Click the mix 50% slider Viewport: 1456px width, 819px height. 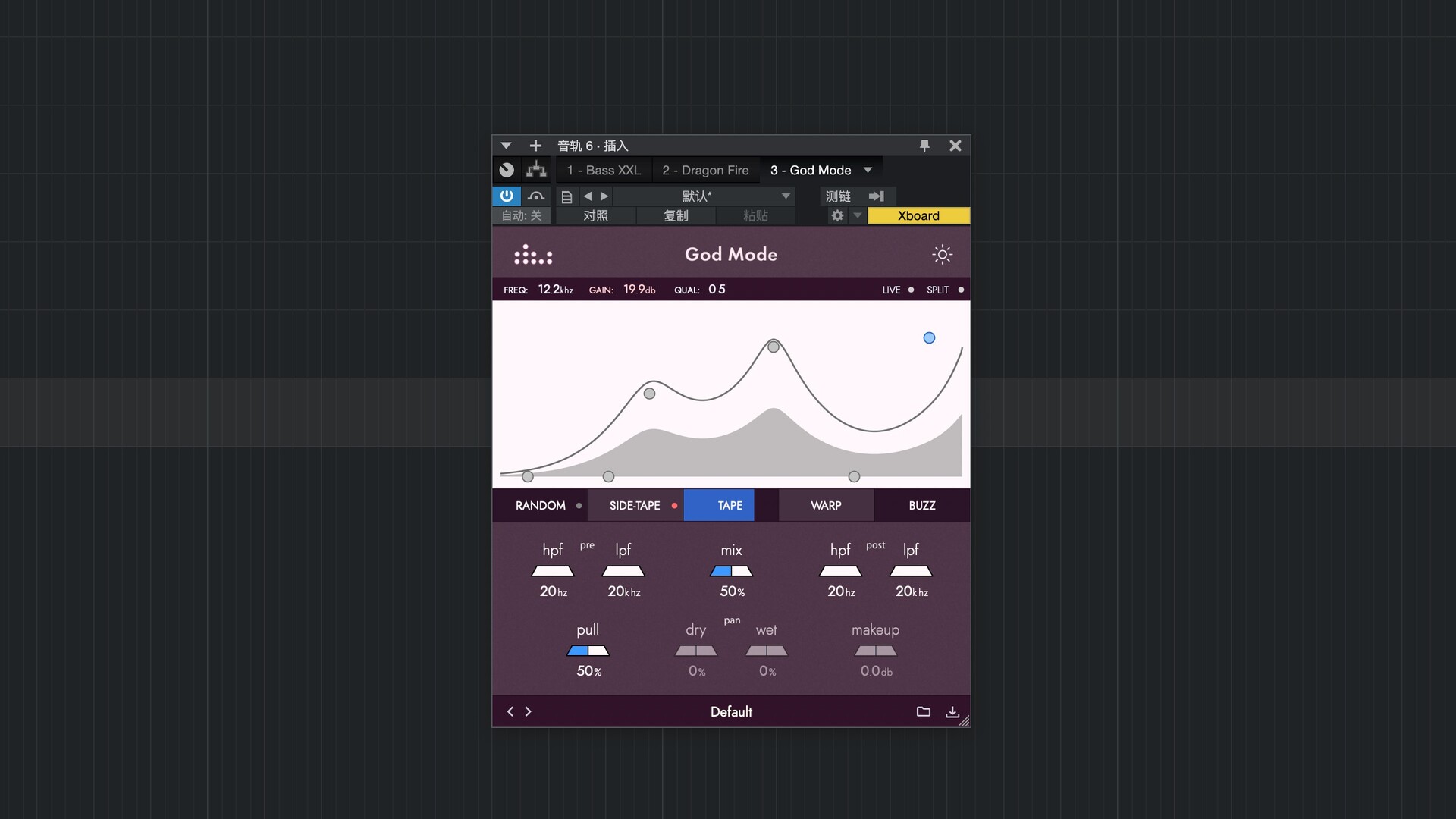[731, 571]
